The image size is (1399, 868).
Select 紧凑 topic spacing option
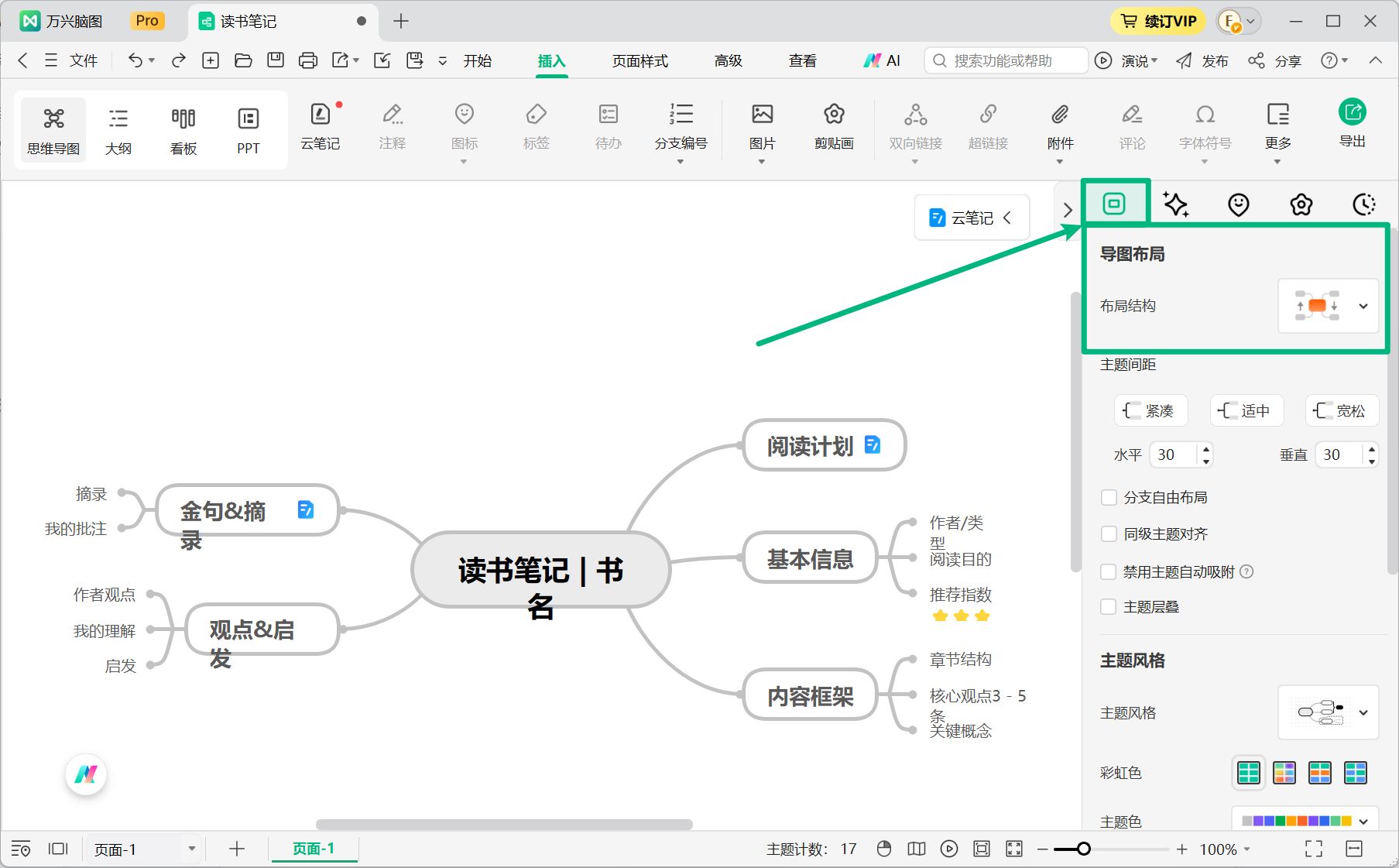pos(1150,410)
